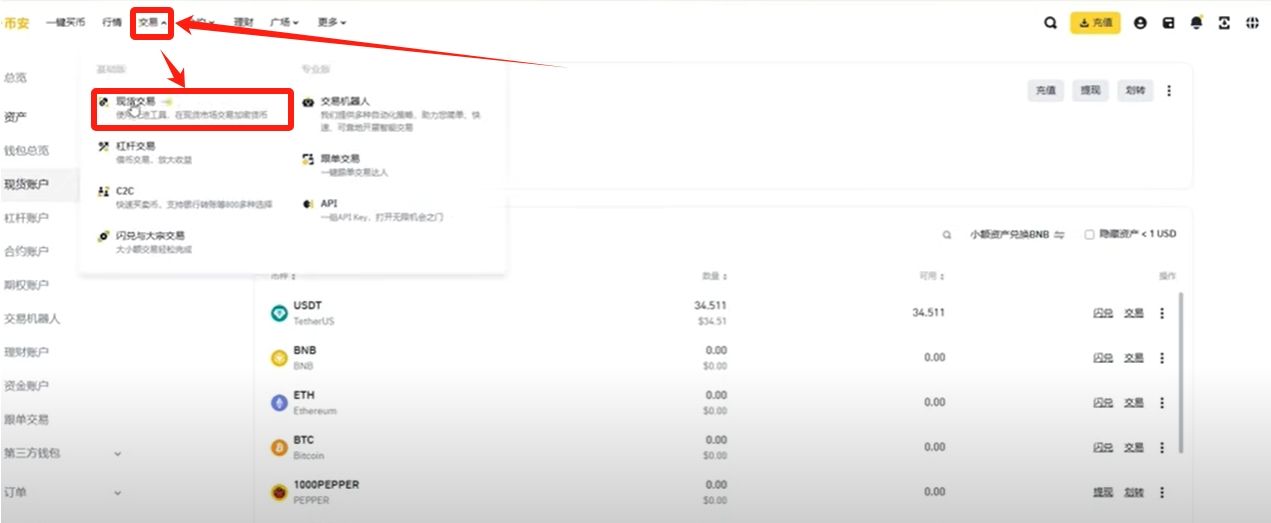Click 交易 link in BNB row
This screenshot has width=1271, height=523.
point(1133,357)
